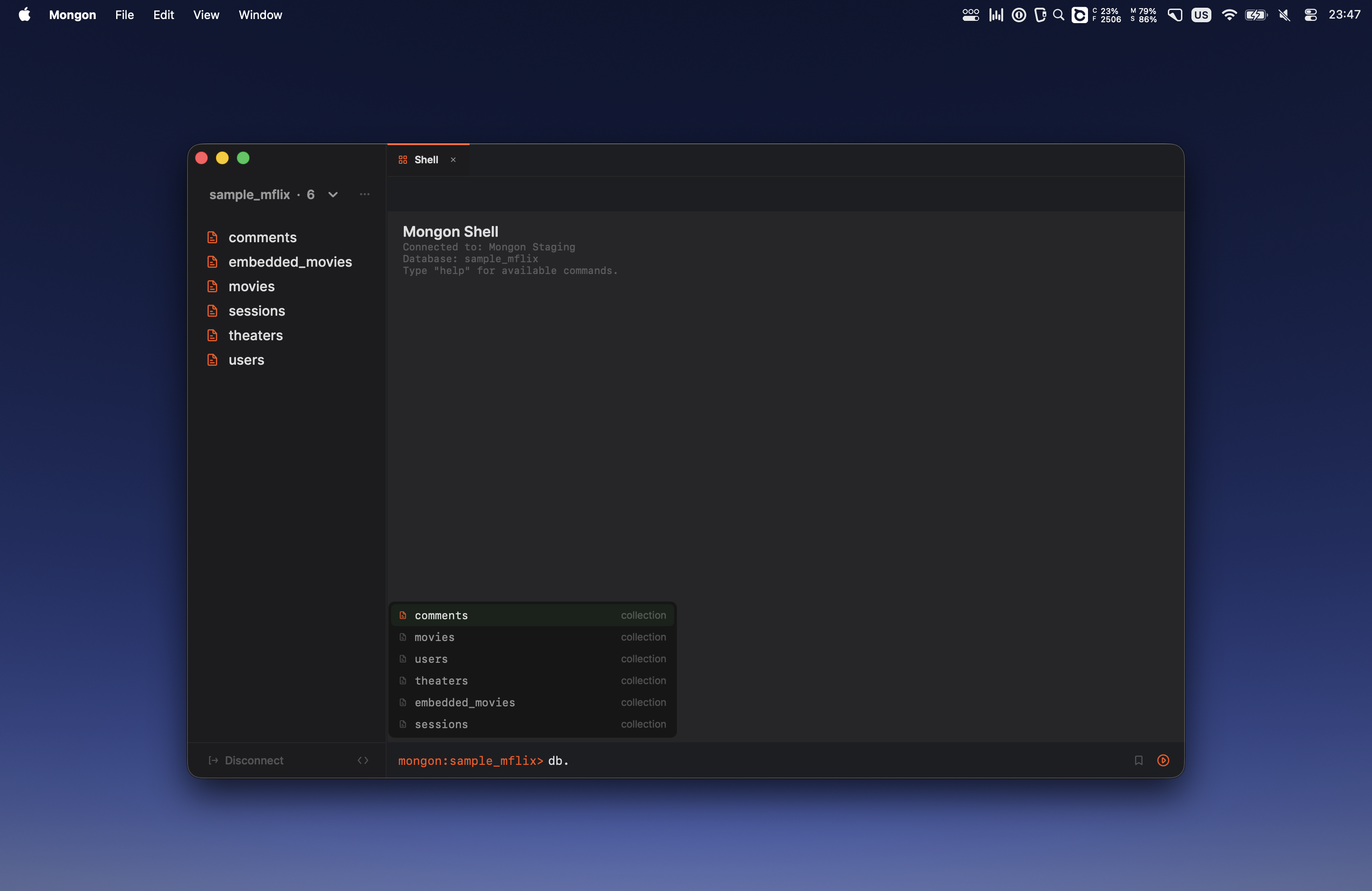
Task: Click the muted sound icon in menu bar
Action: [1284, 15]
